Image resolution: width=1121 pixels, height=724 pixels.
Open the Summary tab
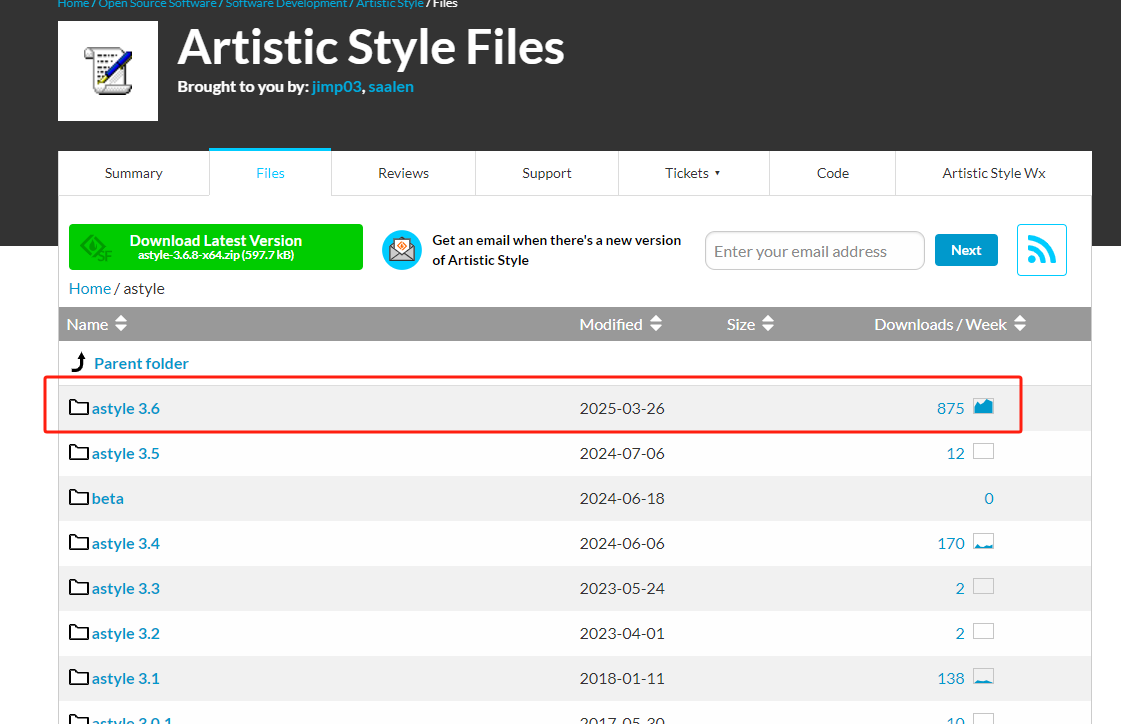pyautogui.click(x=133, y=172)
